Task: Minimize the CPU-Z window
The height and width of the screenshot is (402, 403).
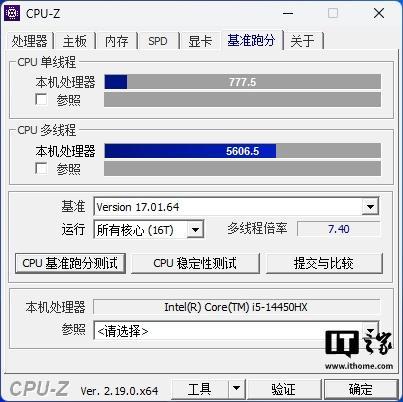Action: coord(288,13)
